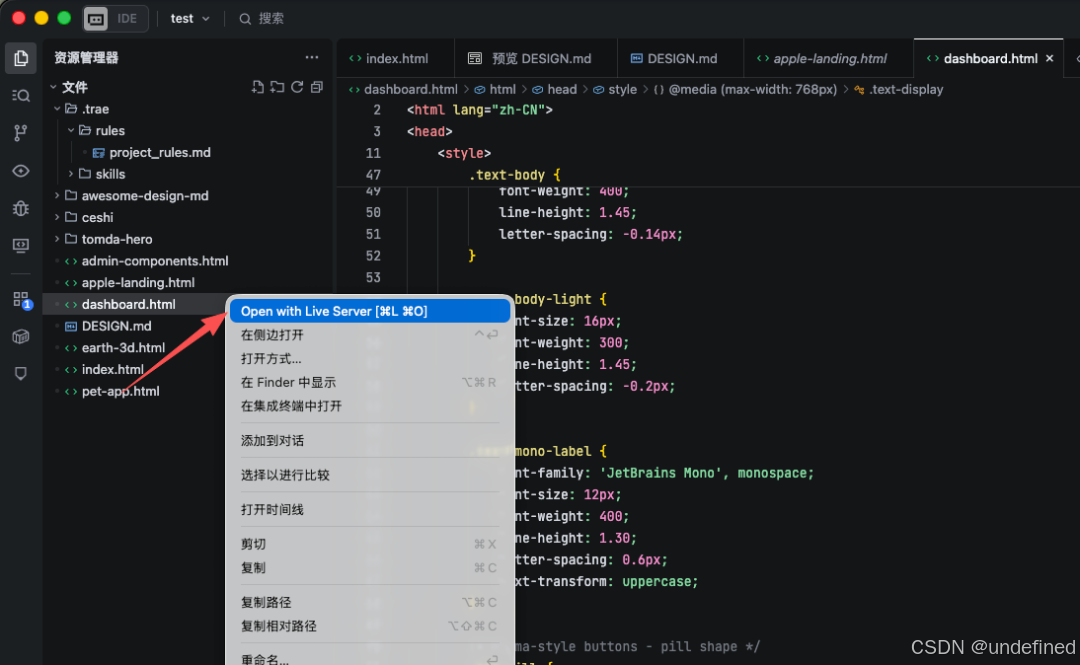Viewport: 1080px width, 665px height.
Task: Open the eye preview icon in sidebar
Action: 20,170
